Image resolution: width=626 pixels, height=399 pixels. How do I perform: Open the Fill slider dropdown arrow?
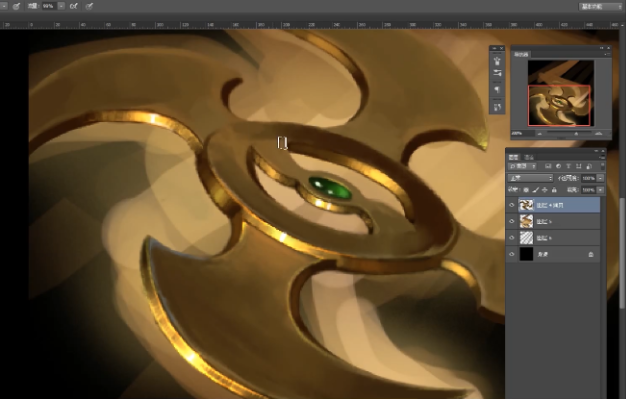[x=600, y=190]
